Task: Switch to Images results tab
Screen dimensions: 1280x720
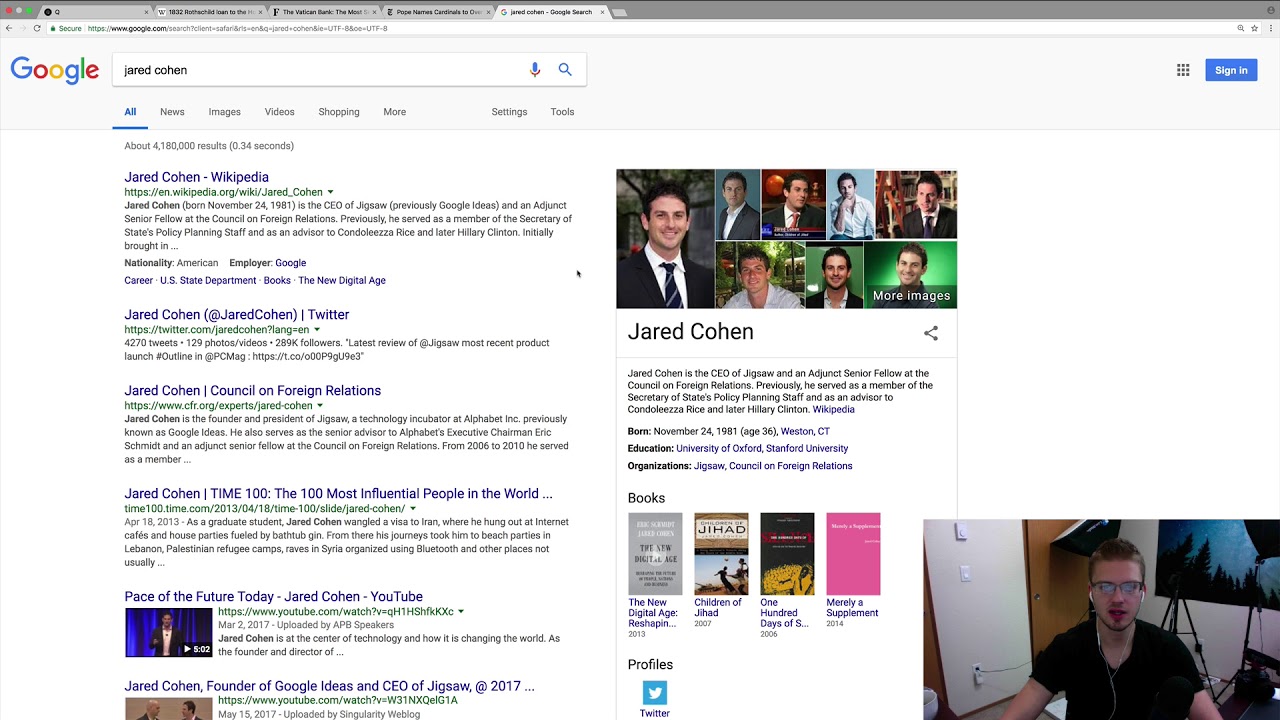Action: pos(224,112)
